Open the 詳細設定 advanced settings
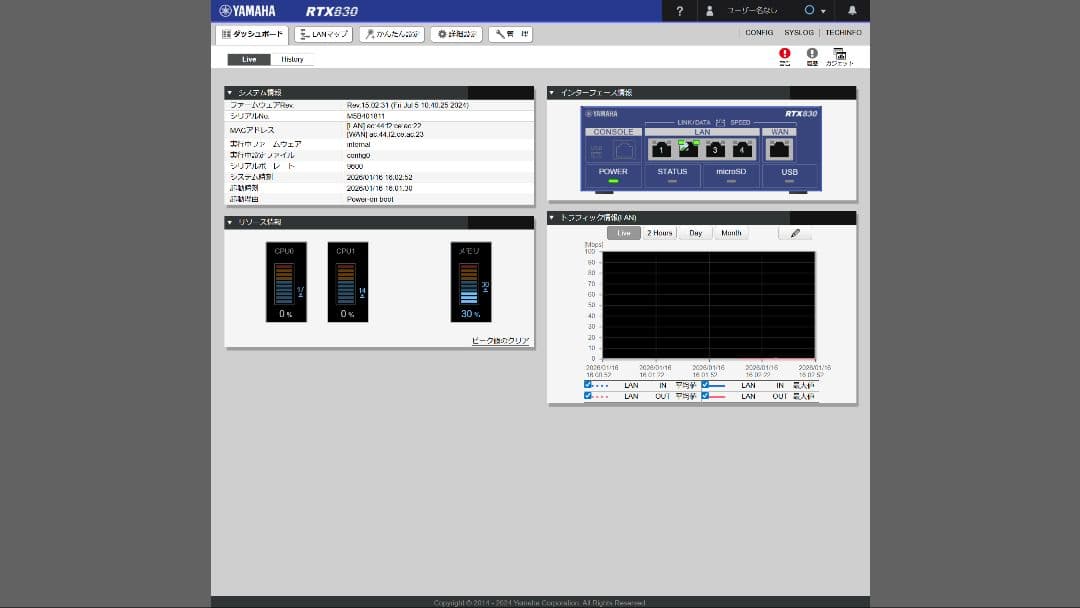1080x608 pixels. [455, 33]
